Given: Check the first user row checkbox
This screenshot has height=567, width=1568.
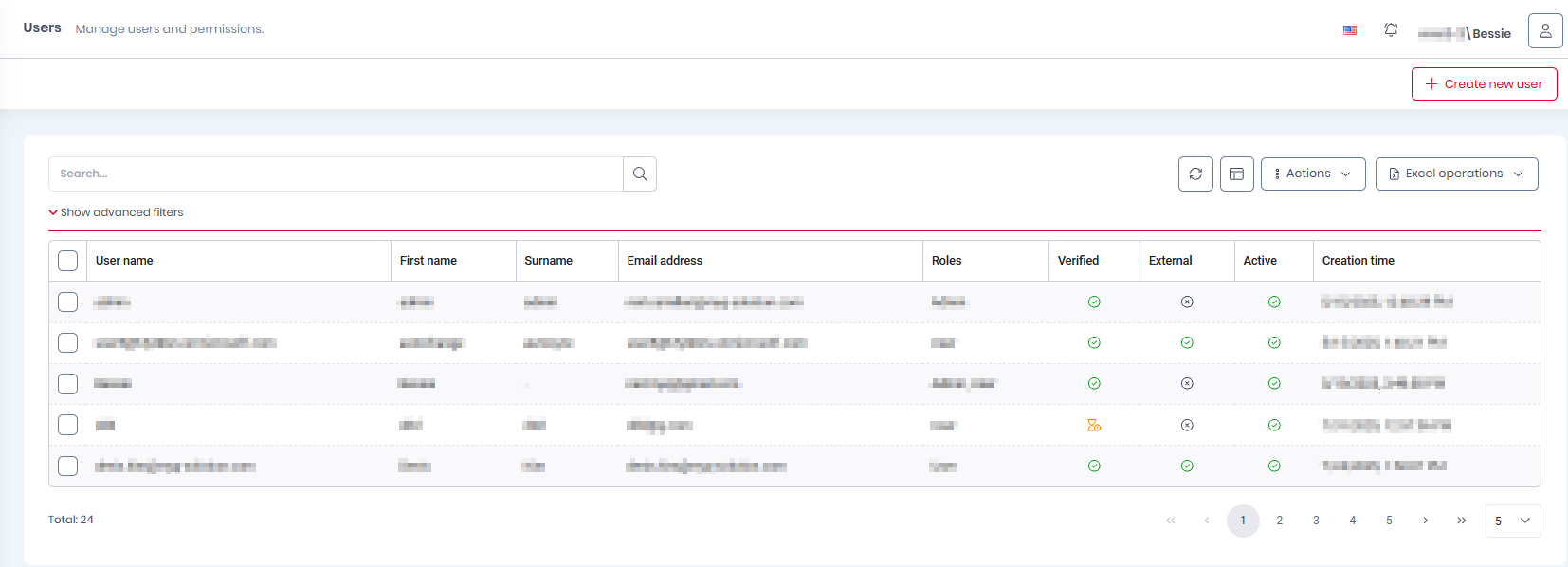Looking at the screenshot, I should [x=68, y=302].
